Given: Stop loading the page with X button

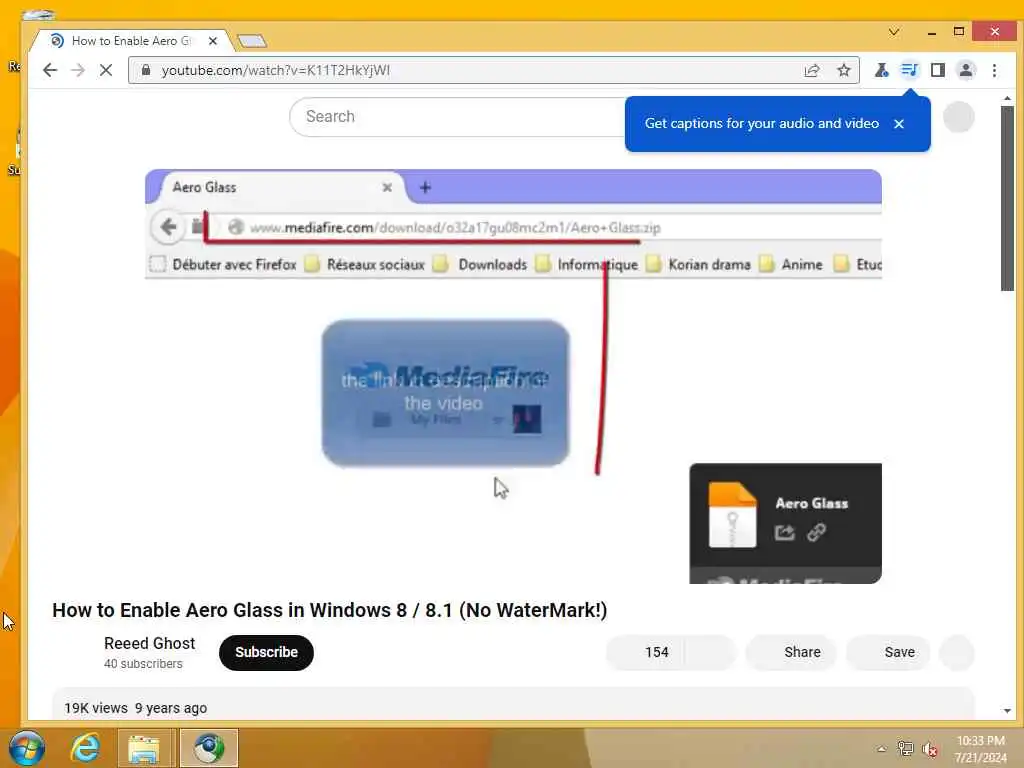Looking at the screenshot, I should point(106,70).
